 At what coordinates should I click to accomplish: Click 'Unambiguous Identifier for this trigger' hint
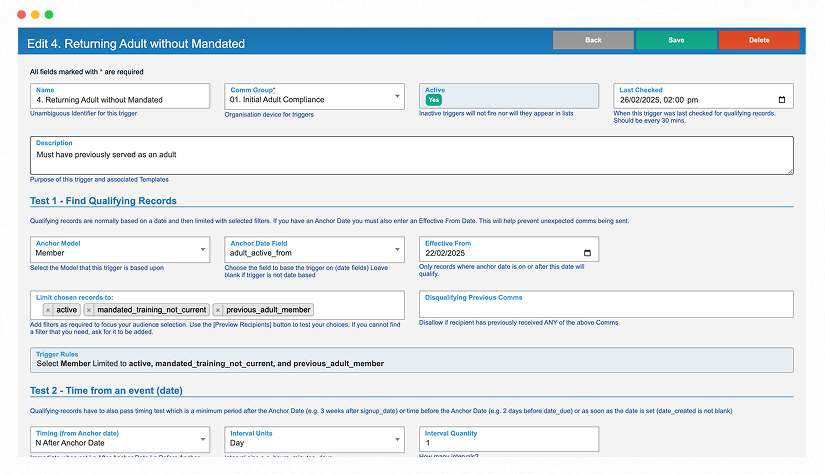pyautogui.click(x=83, y=113)
